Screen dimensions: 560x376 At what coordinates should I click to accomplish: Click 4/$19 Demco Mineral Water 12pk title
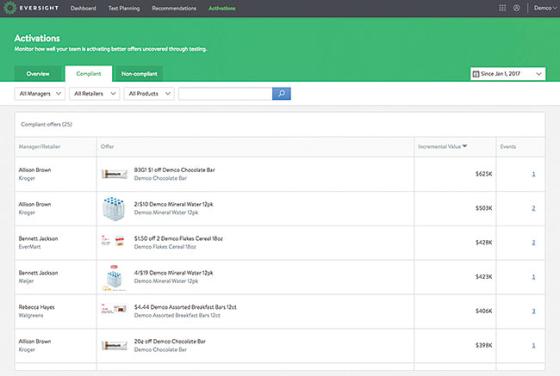tap(174, 273)
